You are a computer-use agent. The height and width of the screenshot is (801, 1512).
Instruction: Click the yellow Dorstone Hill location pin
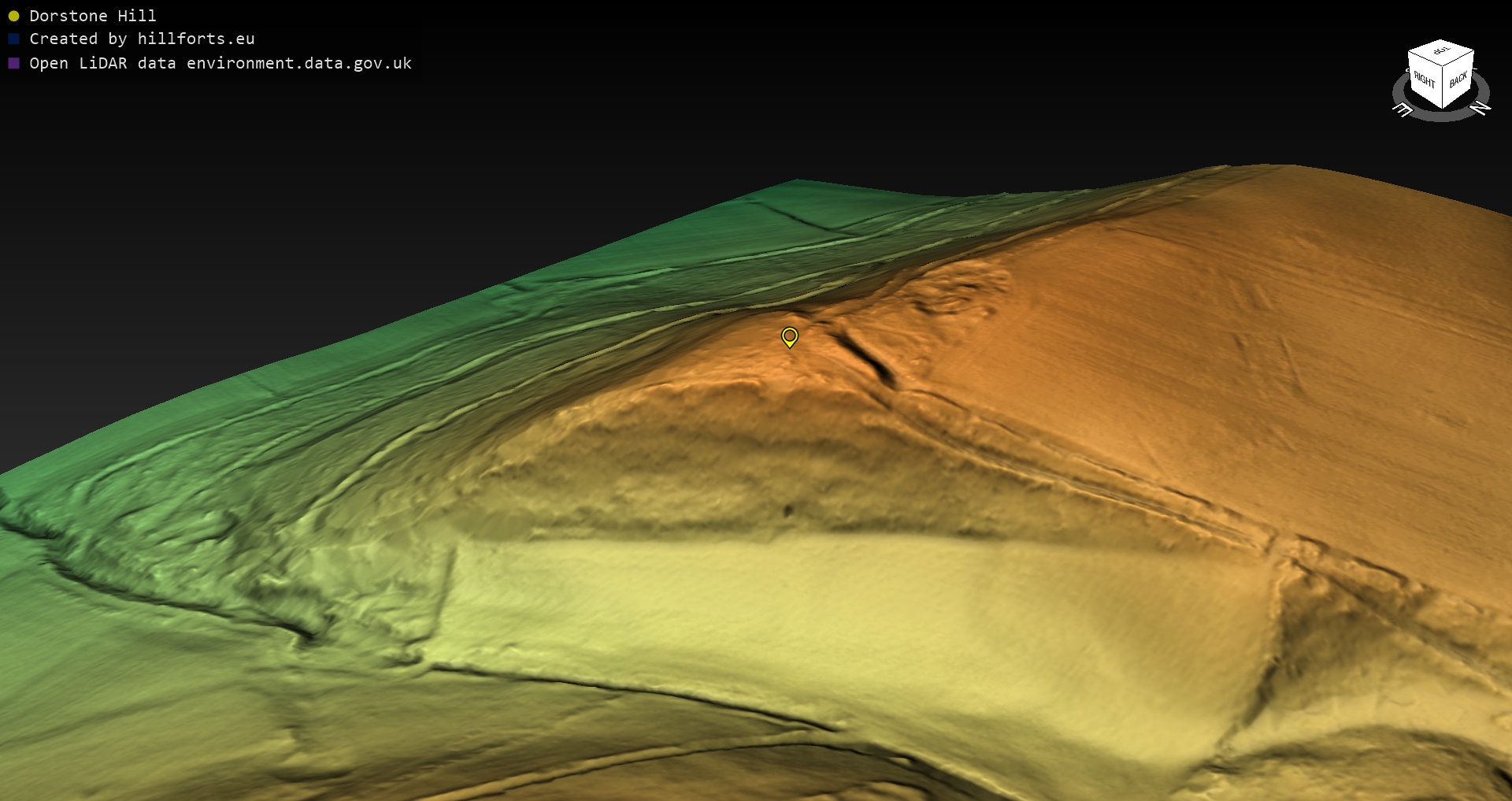tap(789, 336)
